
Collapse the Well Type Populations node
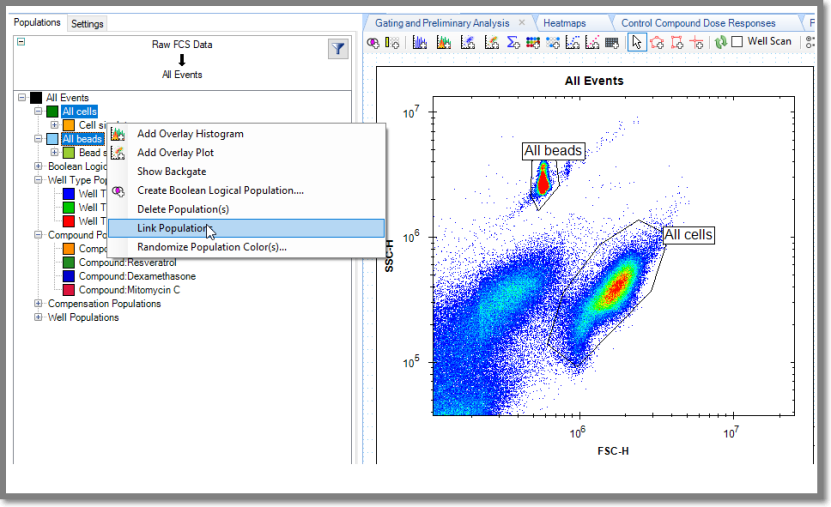point(38,180)
